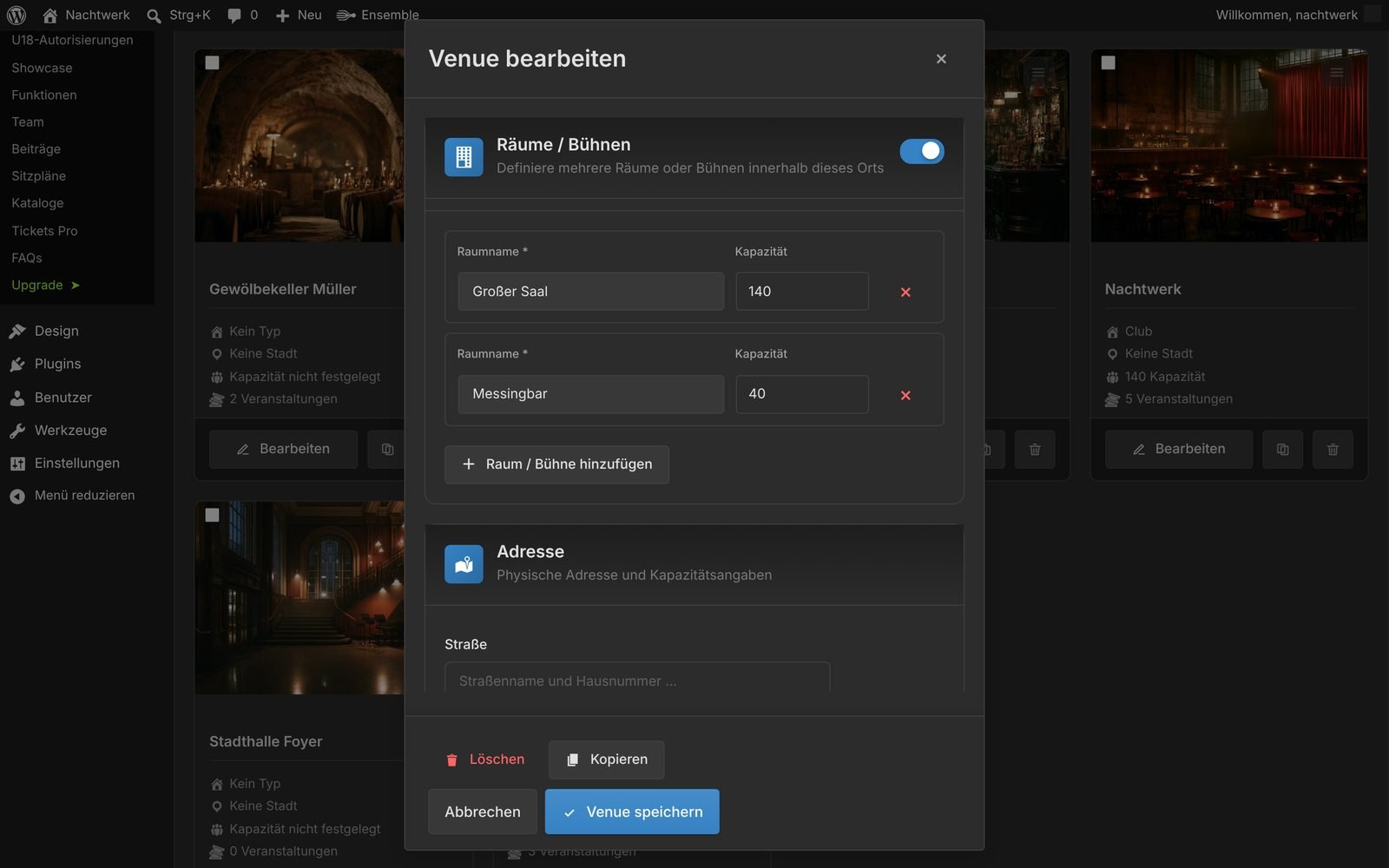
Task: Duplicate Gewölbekeller Müller via copy icon
Action: (x=386, y=450)
